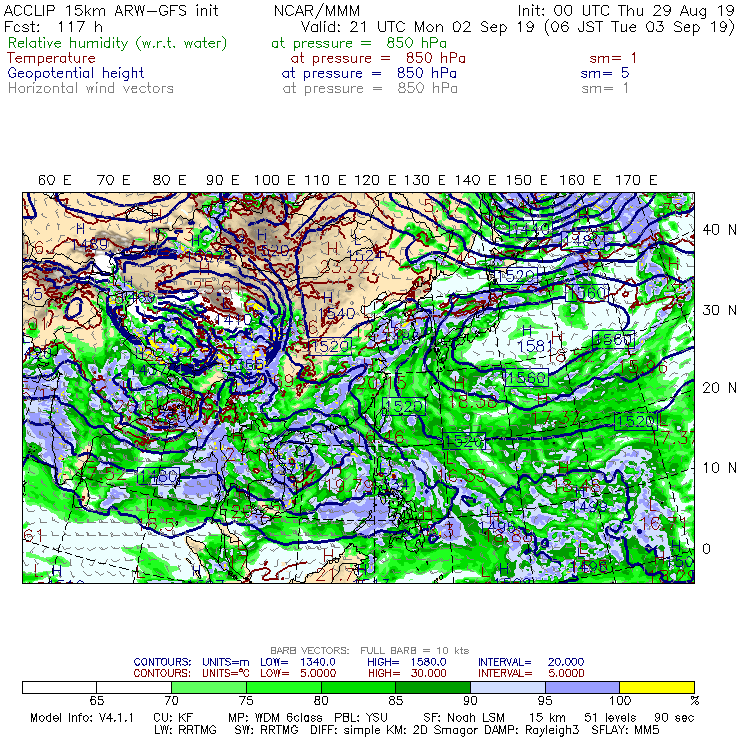Screen dimensions: 740x740
Task: Click the light green 70–75% color bar segment
Action: point(209,687)
